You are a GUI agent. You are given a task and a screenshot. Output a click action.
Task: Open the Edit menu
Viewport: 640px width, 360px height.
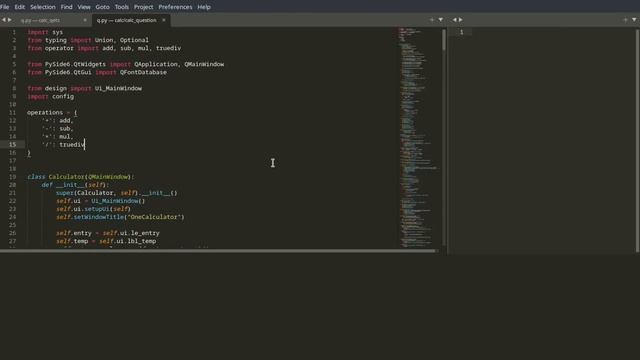[x=20, y=7]
